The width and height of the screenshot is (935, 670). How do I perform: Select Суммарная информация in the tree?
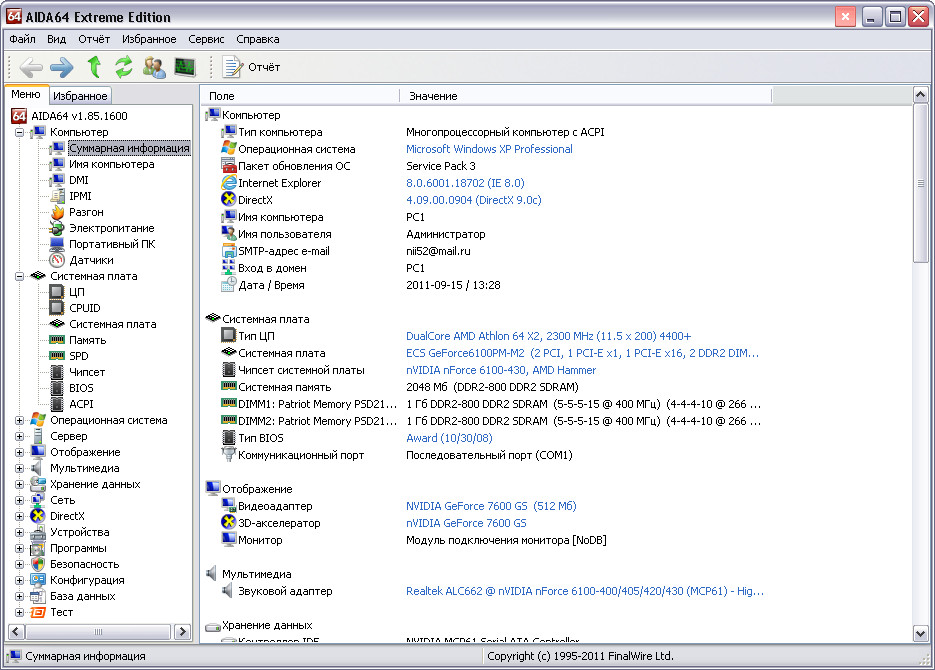point(129,148)
